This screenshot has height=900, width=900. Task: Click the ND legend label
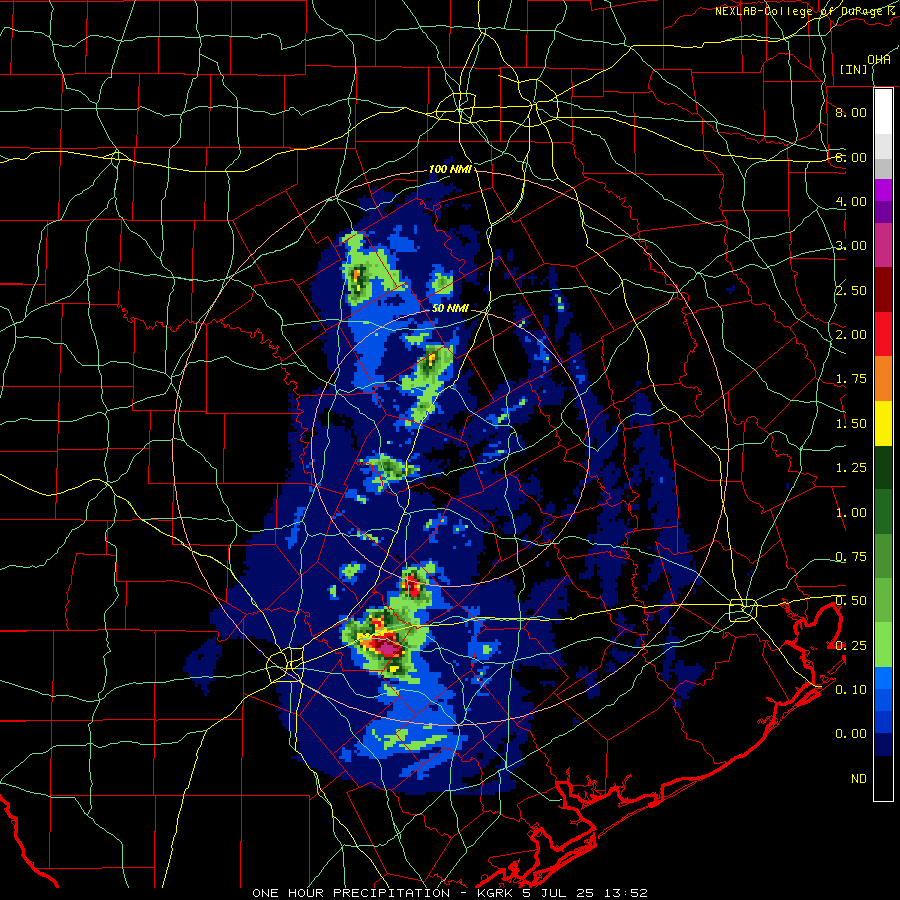tap(859, 779)
